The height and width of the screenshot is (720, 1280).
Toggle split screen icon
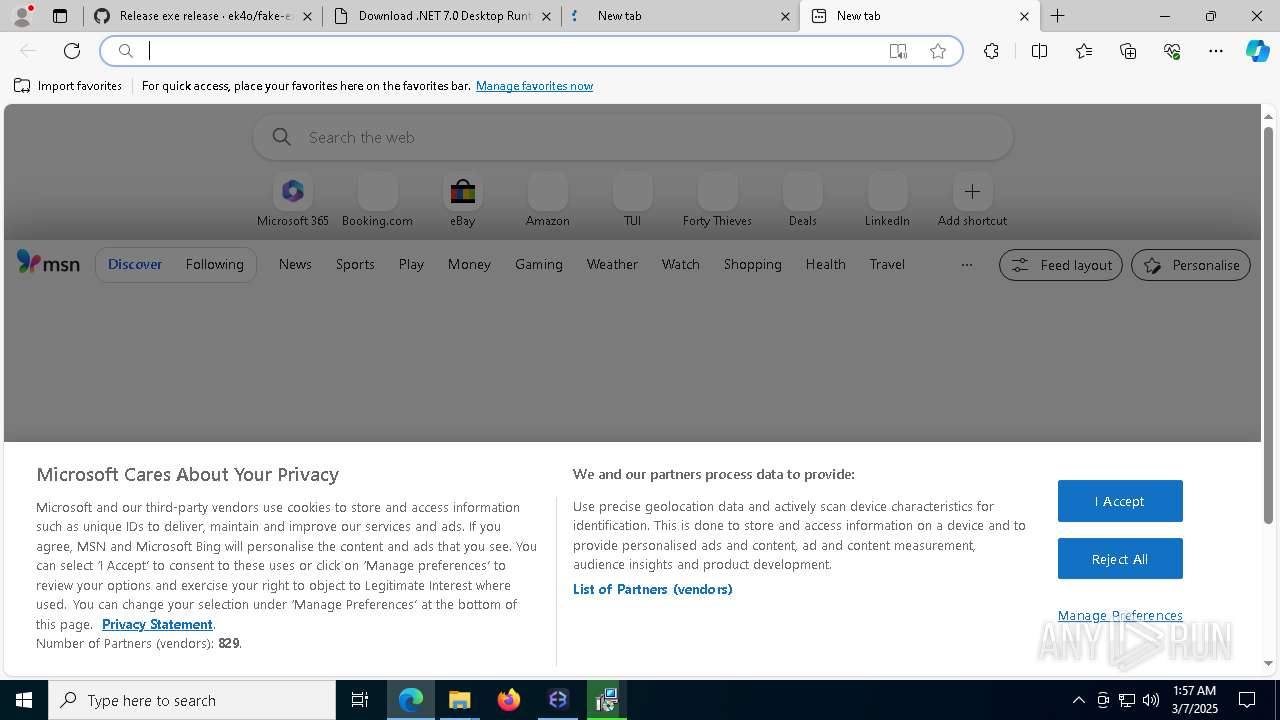click(x=1039, y=51)
